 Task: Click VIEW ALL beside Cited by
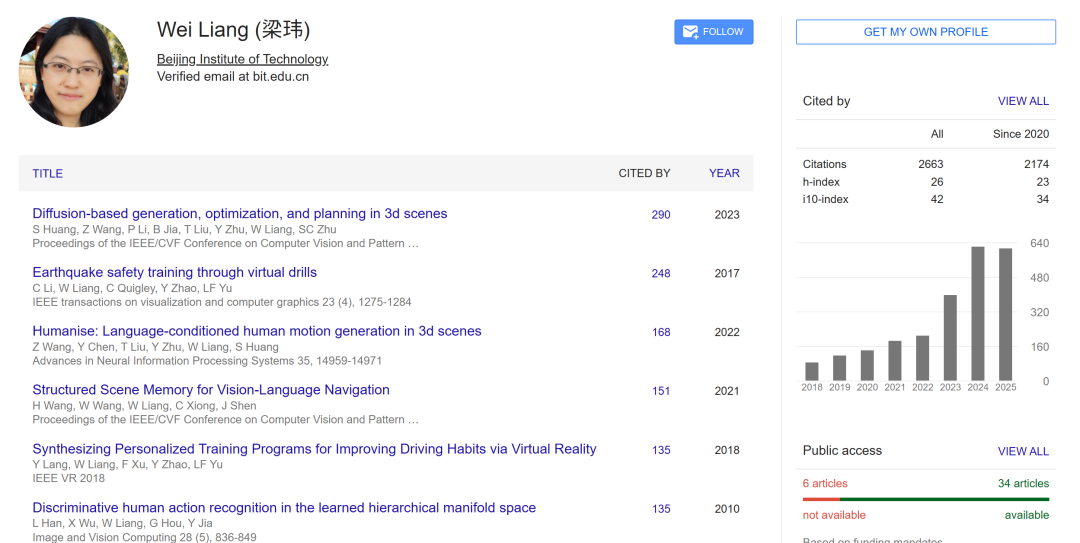(1023, 101)
